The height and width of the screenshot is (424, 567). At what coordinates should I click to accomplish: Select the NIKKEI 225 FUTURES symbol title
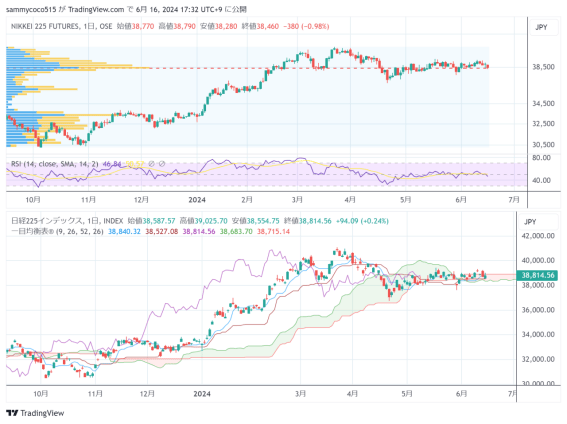[45, 26]
